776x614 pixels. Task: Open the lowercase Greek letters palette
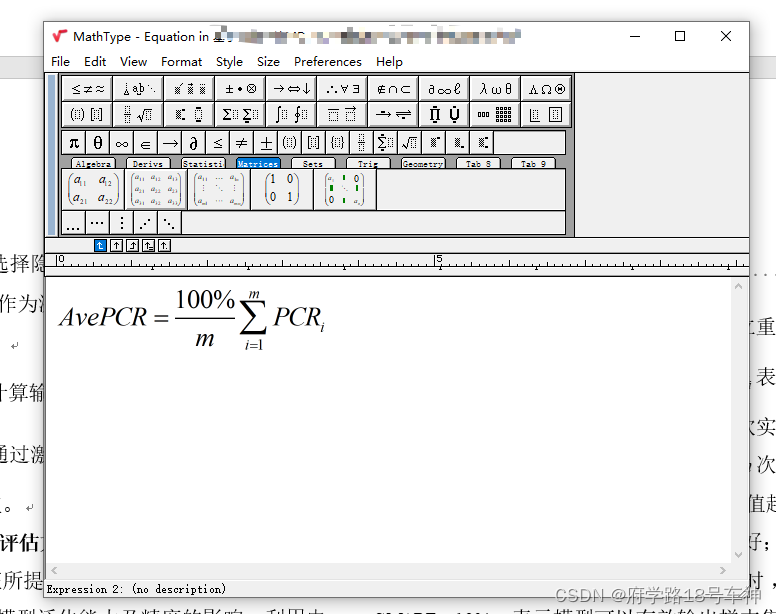495,89
